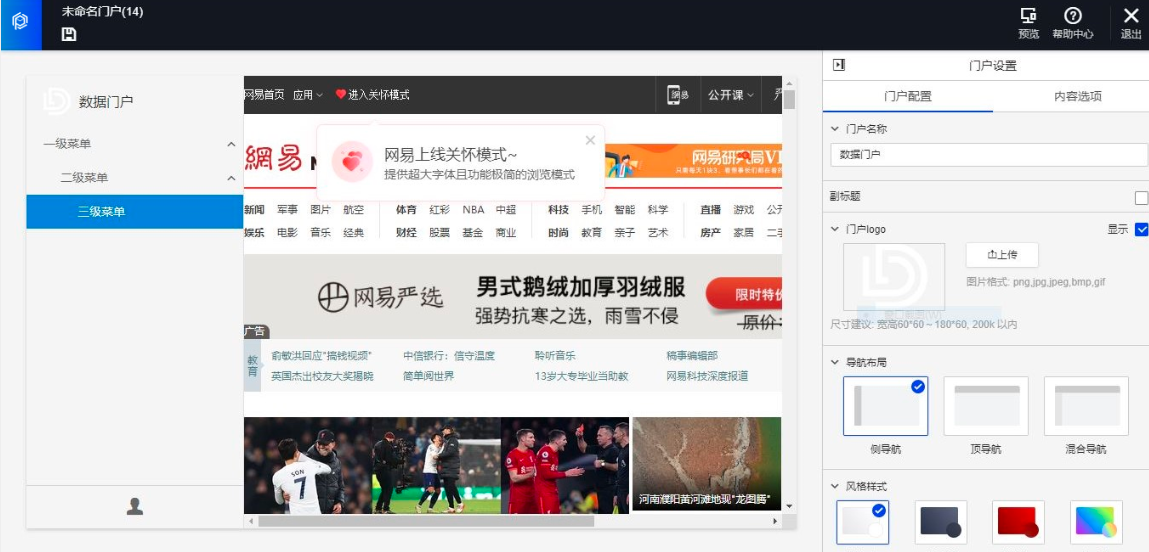Open the 公开课 dropdown
Viewport: 1149px width, 552px height.
point(731,95)
